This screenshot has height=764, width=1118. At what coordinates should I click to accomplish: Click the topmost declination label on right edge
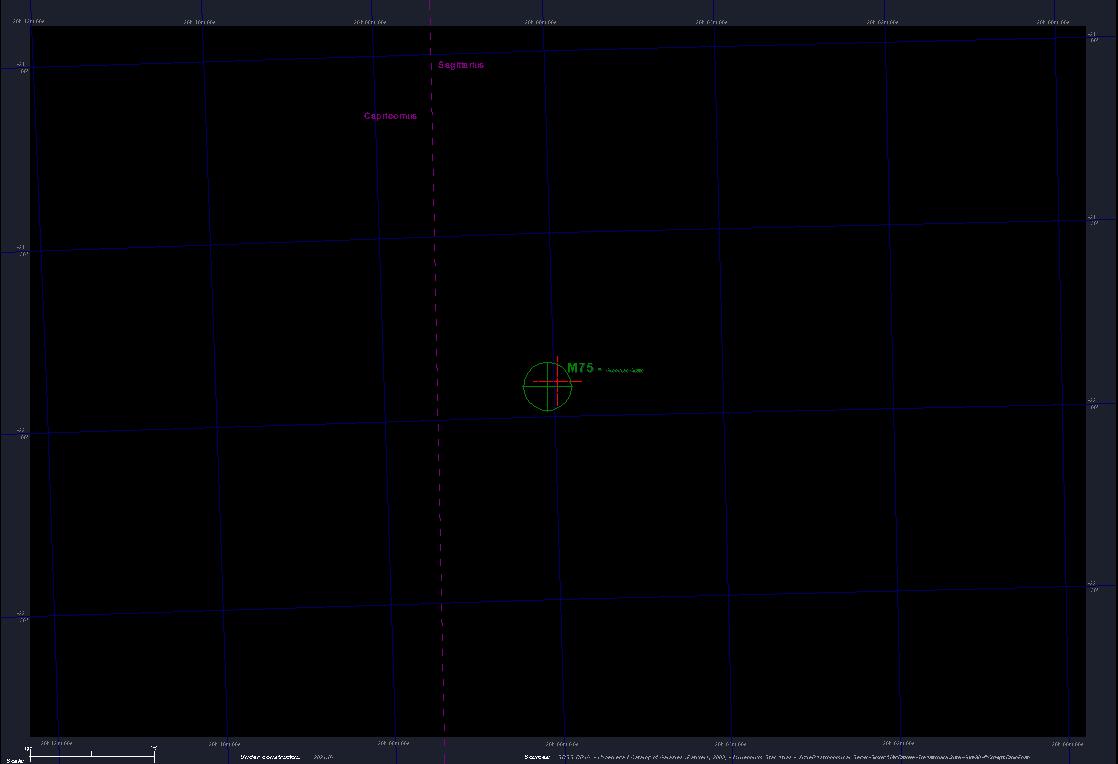[1092, 37]
